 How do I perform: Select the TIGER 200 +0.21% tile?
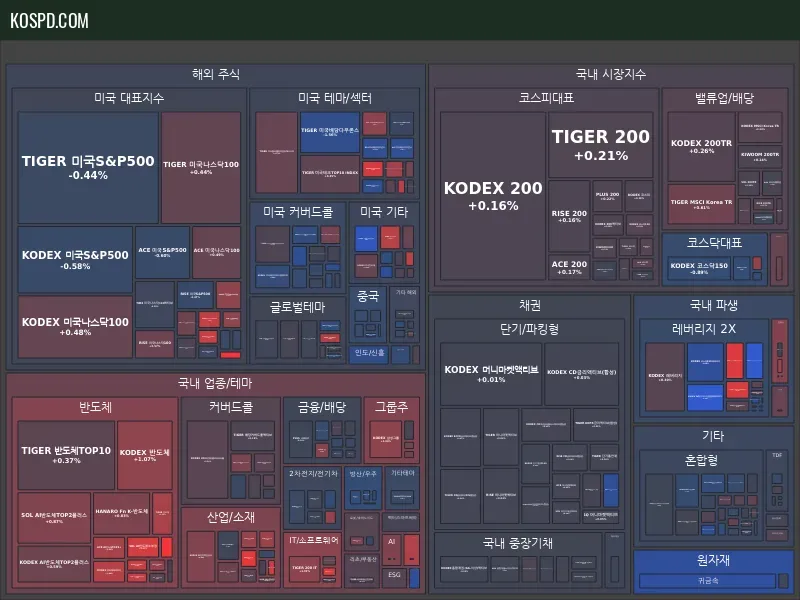[x=601, y=145]
